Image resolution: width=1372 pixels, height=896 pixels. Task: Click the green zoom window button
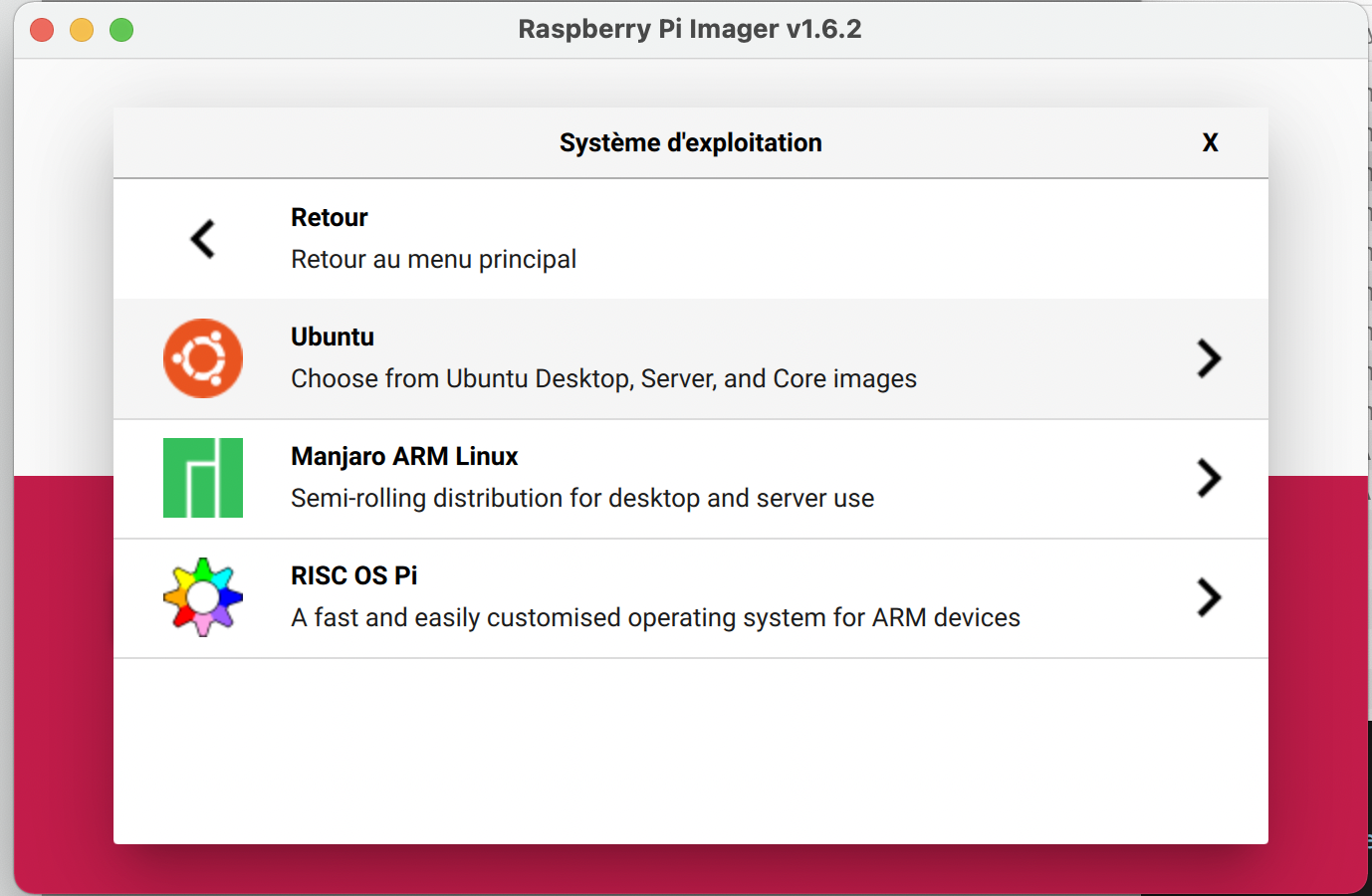(x=121, y=30)
